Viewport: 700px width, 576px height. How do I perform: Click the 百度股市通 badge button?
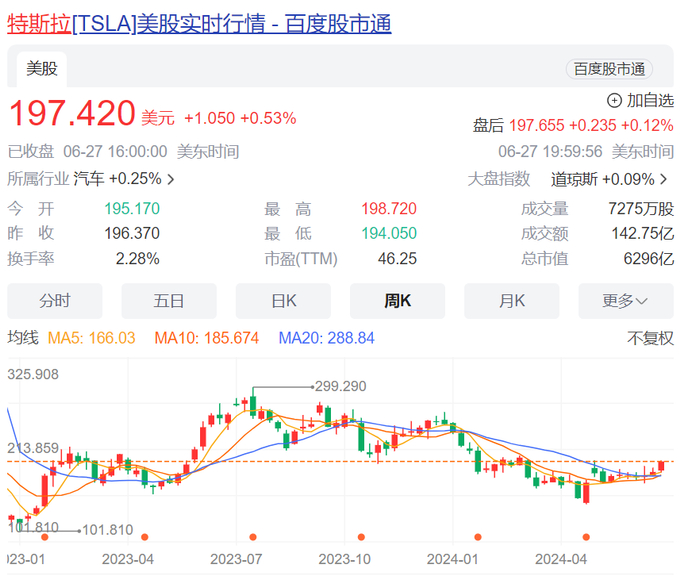click(x=609, y=69)
